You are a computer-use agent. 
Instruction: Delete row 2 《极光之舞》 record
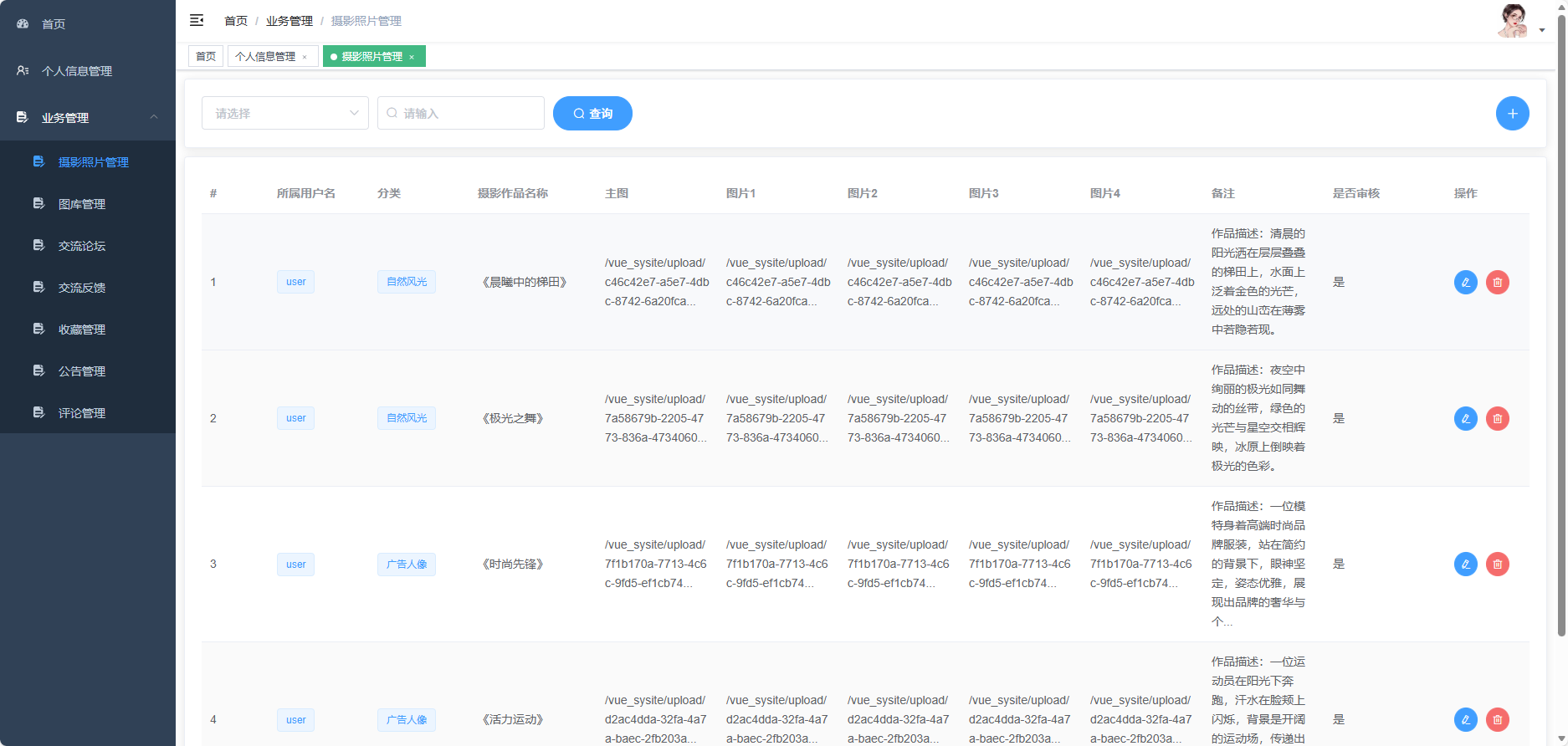(x=1497, y=419)
